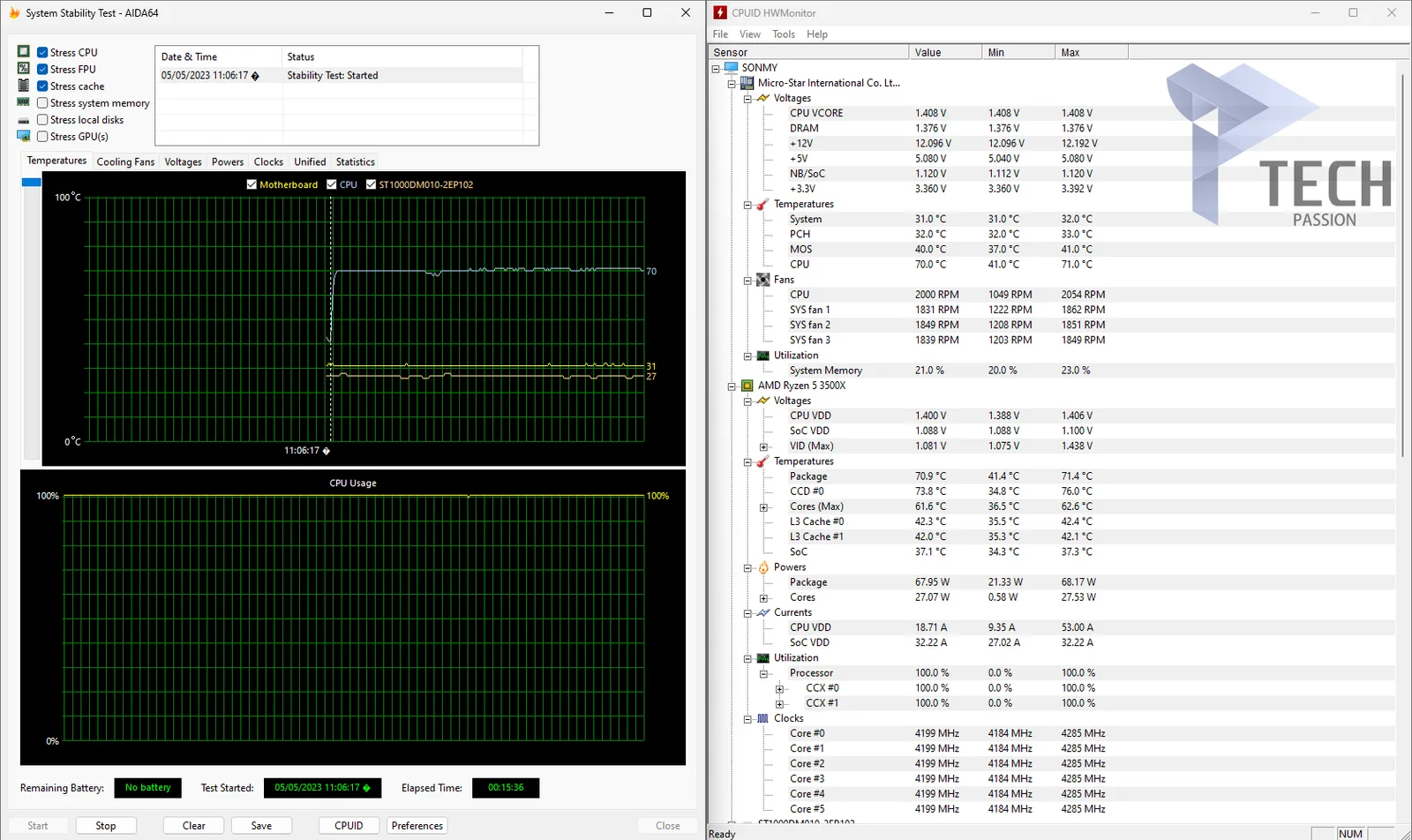Expand the CCX #0 utilization entry

coord(780,689)
